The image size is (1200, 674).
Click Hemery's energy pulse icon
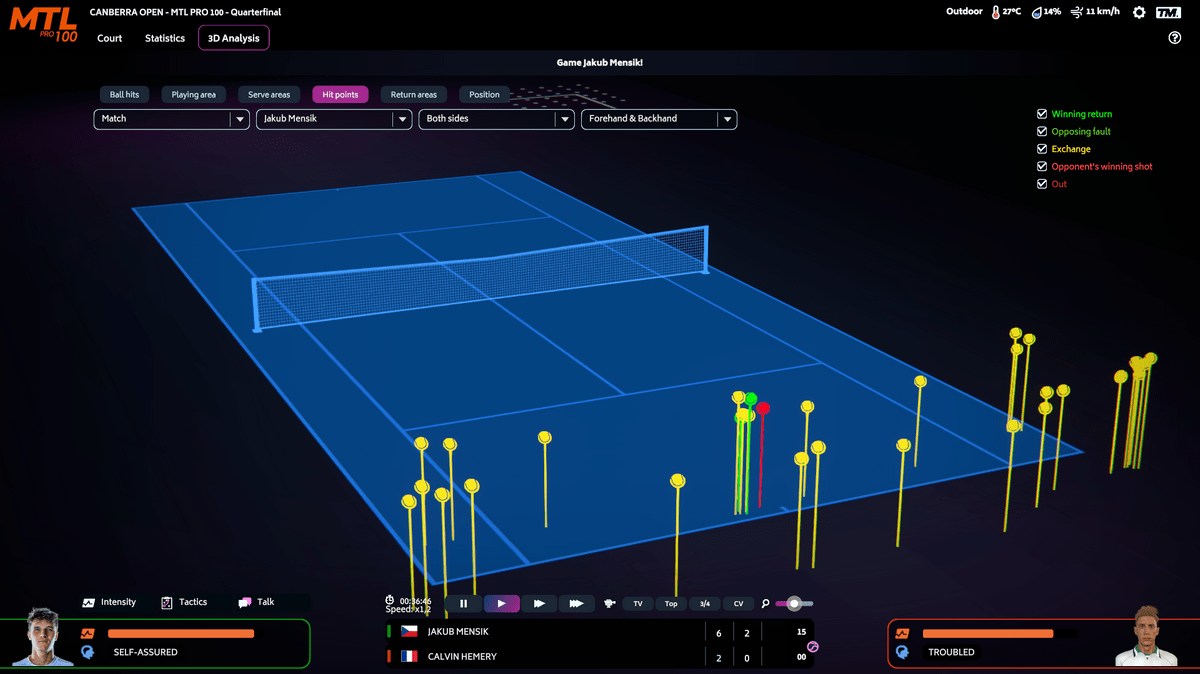click(x=902, y=633)
